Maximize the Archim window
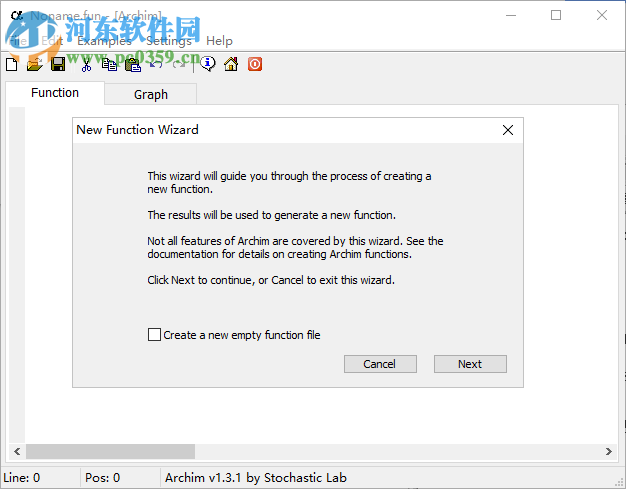Image resolution: width=626 pixels, height=489 pixels. (556, 15)
